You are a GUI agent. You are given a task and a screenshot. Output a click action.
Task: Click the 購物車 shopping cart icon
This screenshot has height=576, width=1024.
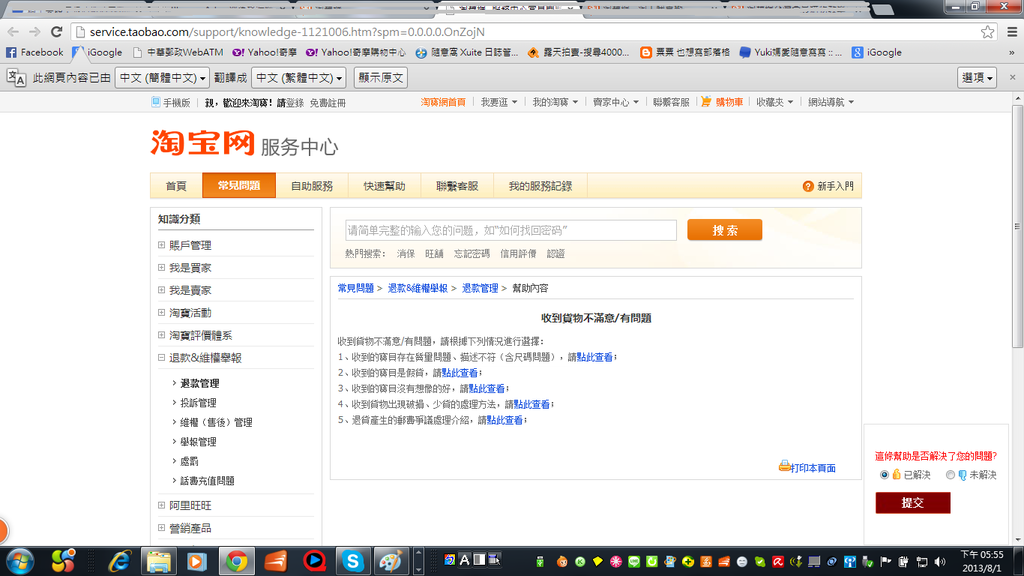click(x=706, y=102)
